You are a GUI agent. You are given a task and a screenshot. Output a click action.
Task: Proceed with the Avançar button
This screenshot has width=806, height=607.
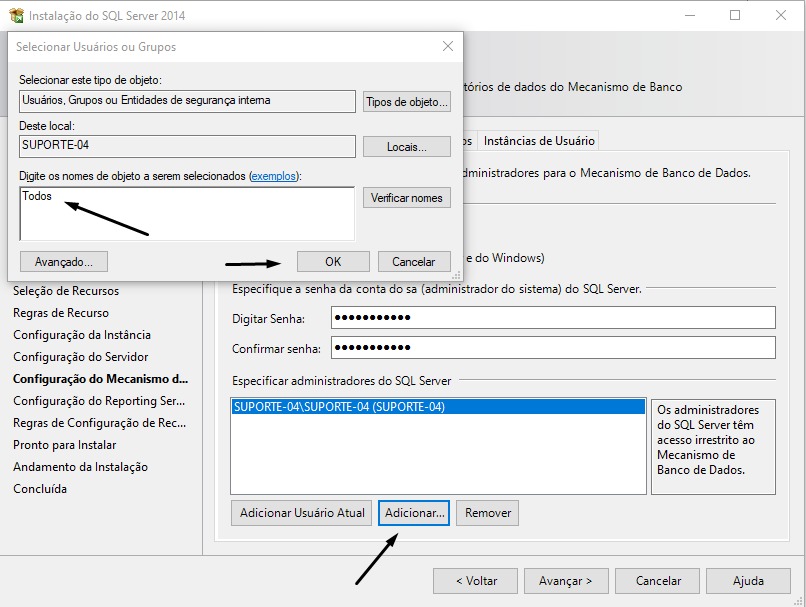pyautogui.click(x=566, y=581)
